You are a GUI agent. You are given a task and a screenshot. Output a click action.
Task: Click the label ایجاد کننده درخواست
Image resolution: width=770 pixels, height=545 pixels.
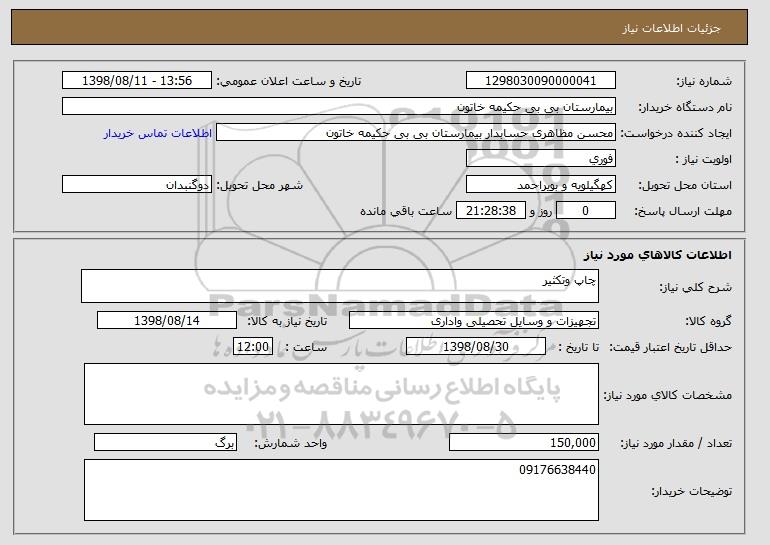(x=676, y=134)
